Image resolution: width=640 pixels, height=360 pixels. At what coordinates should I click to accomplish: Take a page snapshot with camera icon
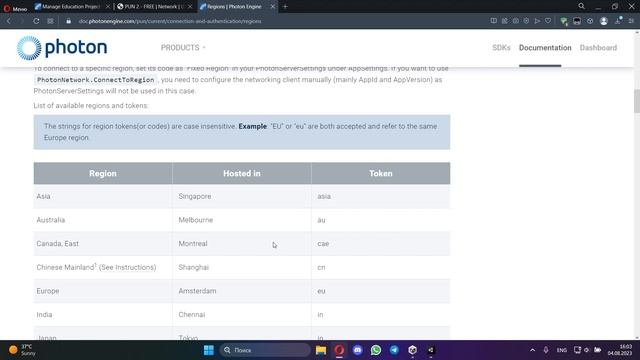point(516,21)
